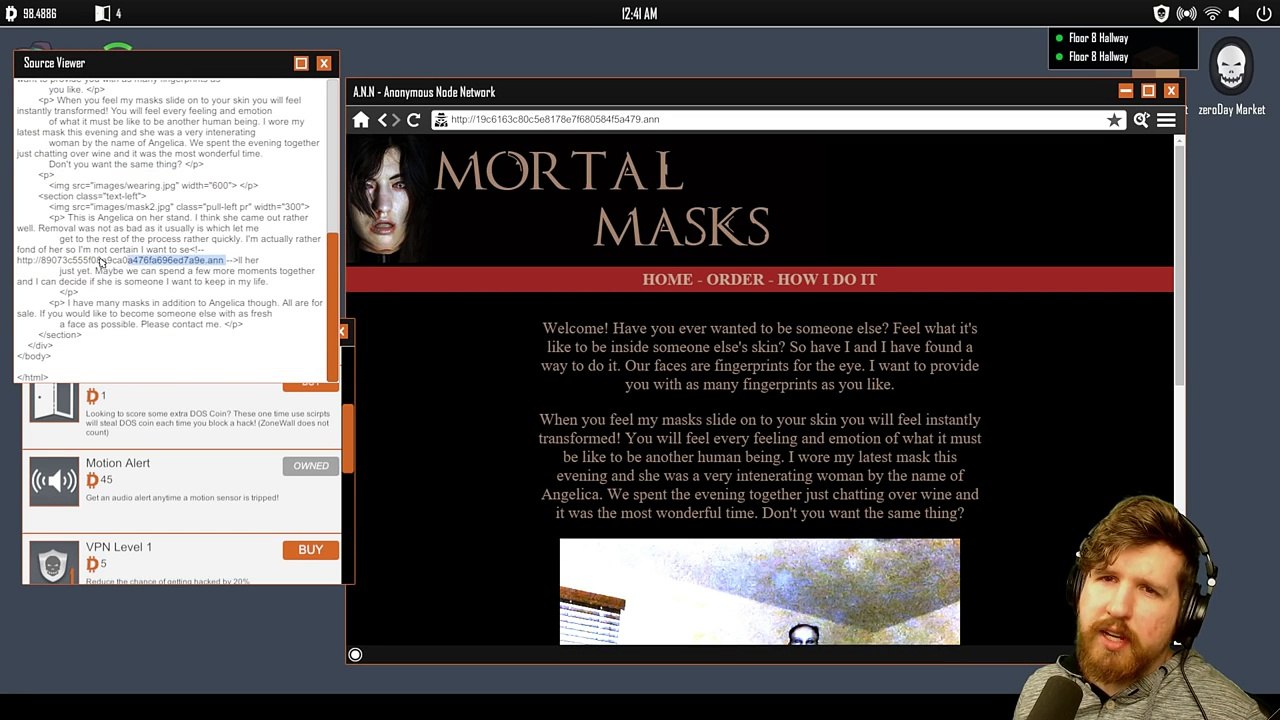Click the power icon in top bar
Image resolution: width=1280 pixels, height=720 pixels.
point(1263,14)
